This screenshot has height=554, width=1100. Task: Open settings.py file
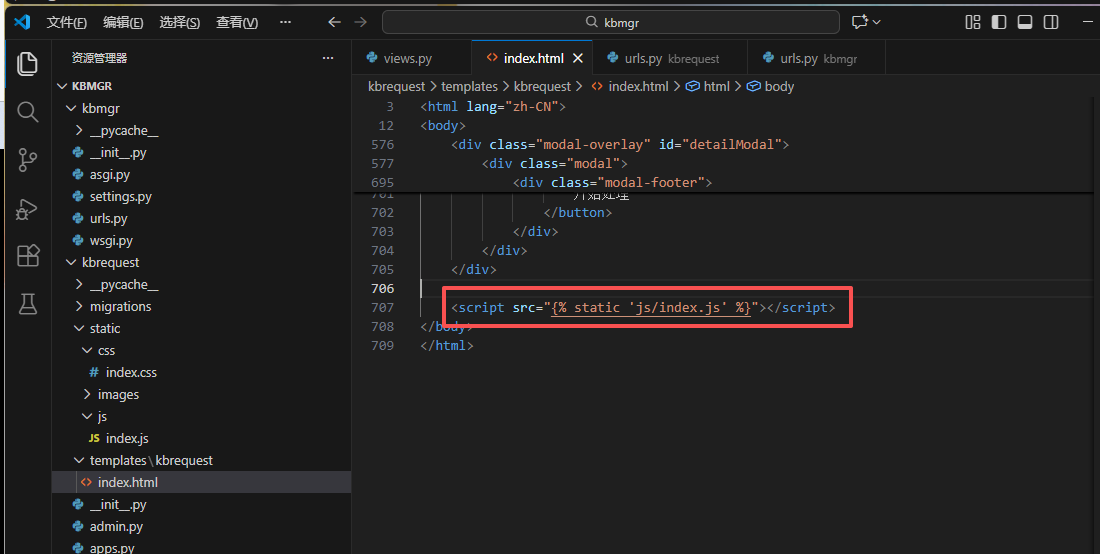pos(121,196)
